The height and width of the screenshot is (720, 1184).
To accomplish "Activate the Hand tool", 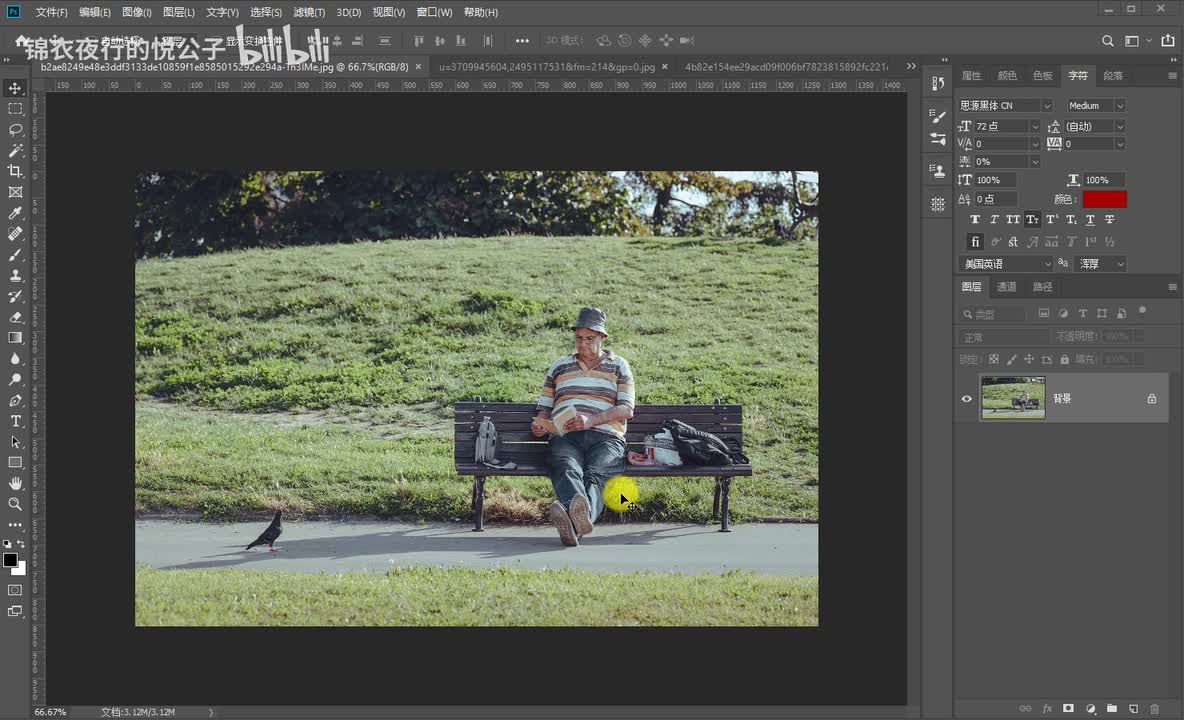I will [15, 483].
